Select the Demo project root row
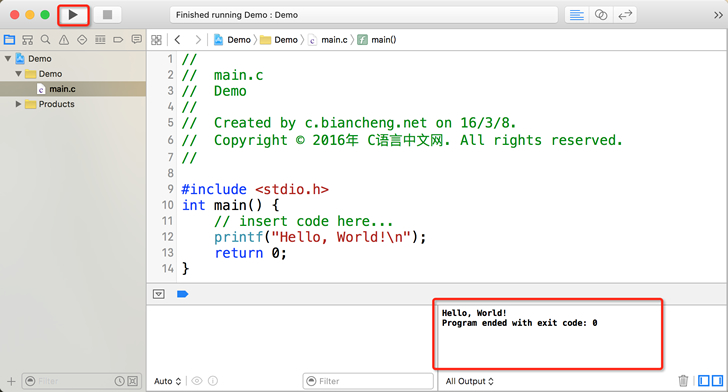This screenshot has width=728, height=392. (x=73, y=59)
